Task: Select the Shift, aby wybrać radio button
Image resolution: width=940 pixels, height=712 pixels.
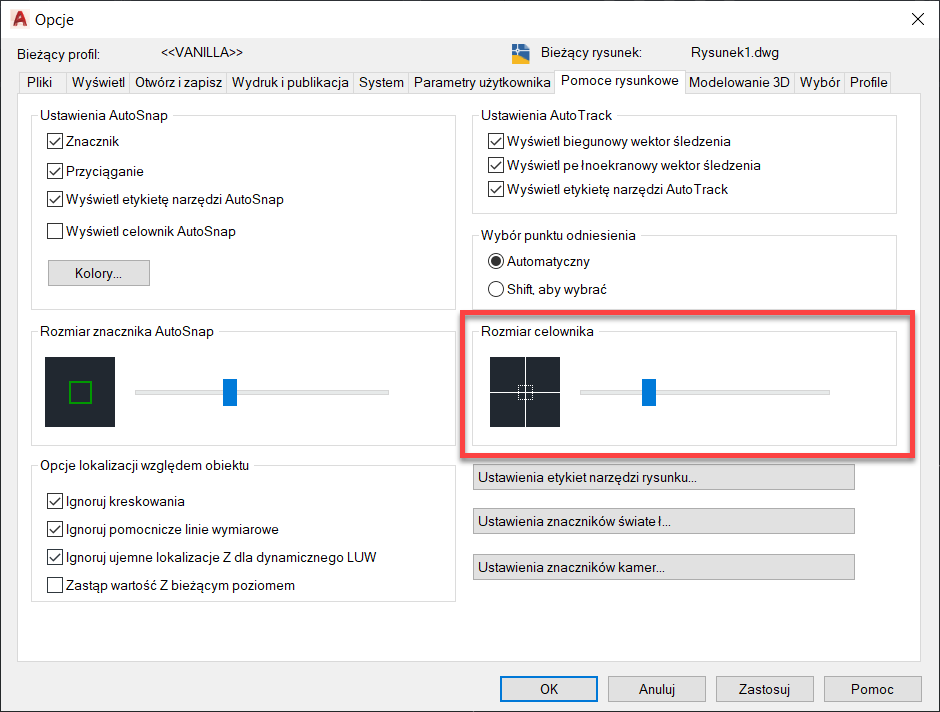Action: coord(496,289)
